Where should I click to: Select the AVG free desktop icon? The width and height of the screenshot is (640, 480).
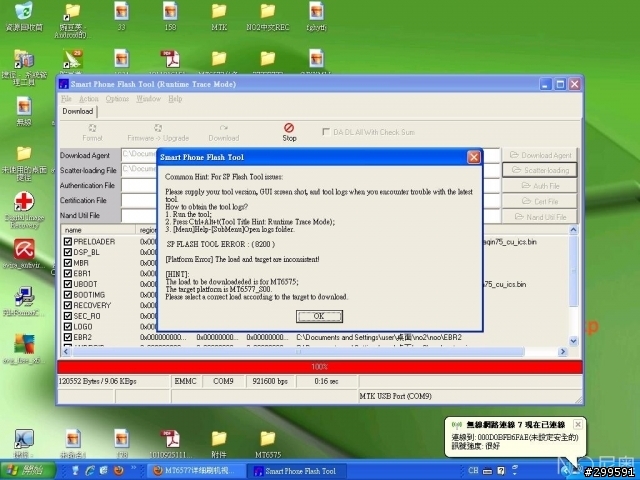[24, 344]
